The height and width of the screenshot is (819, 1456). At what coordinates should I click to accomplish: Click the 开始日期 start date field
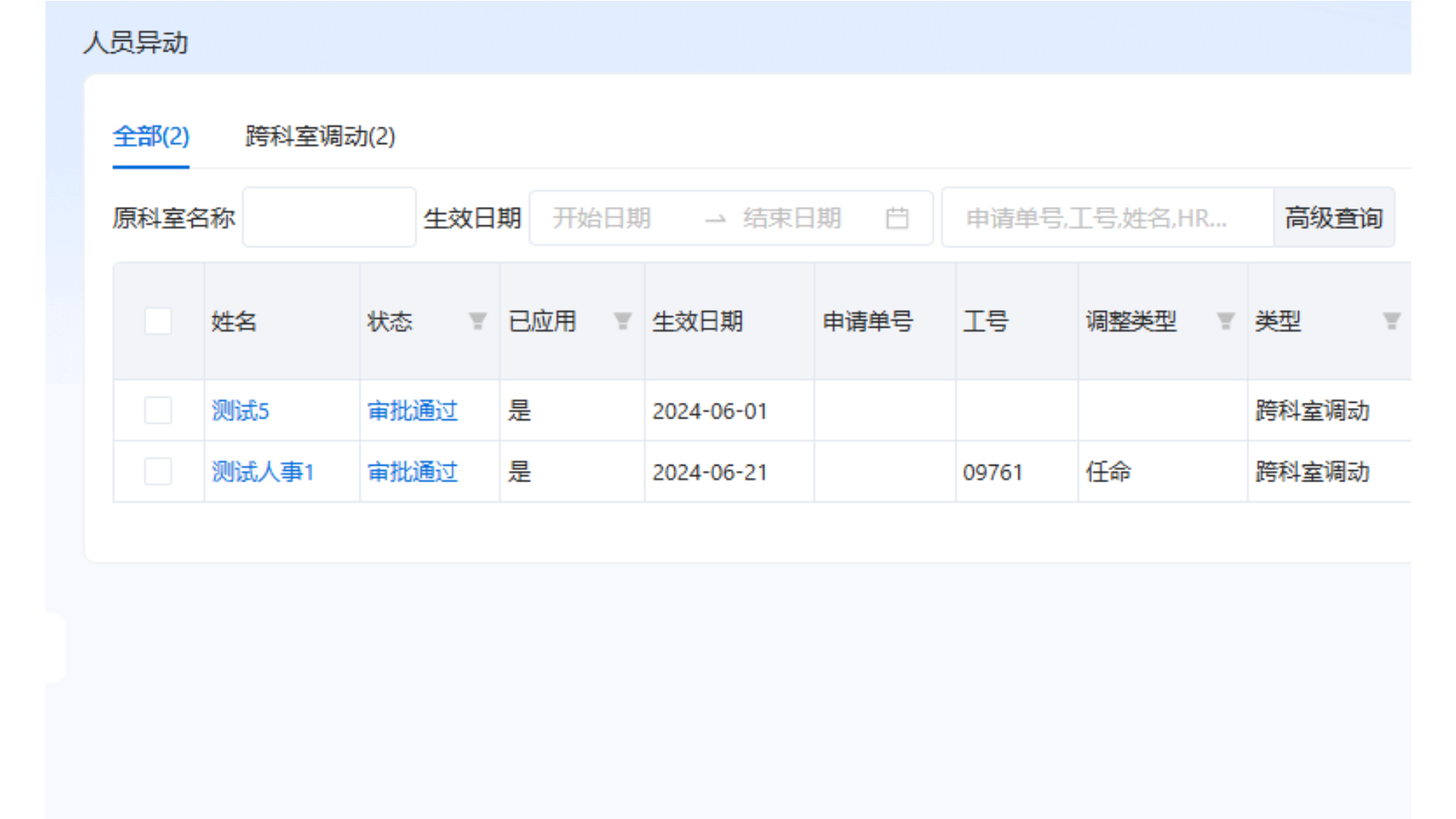(601, 218)
